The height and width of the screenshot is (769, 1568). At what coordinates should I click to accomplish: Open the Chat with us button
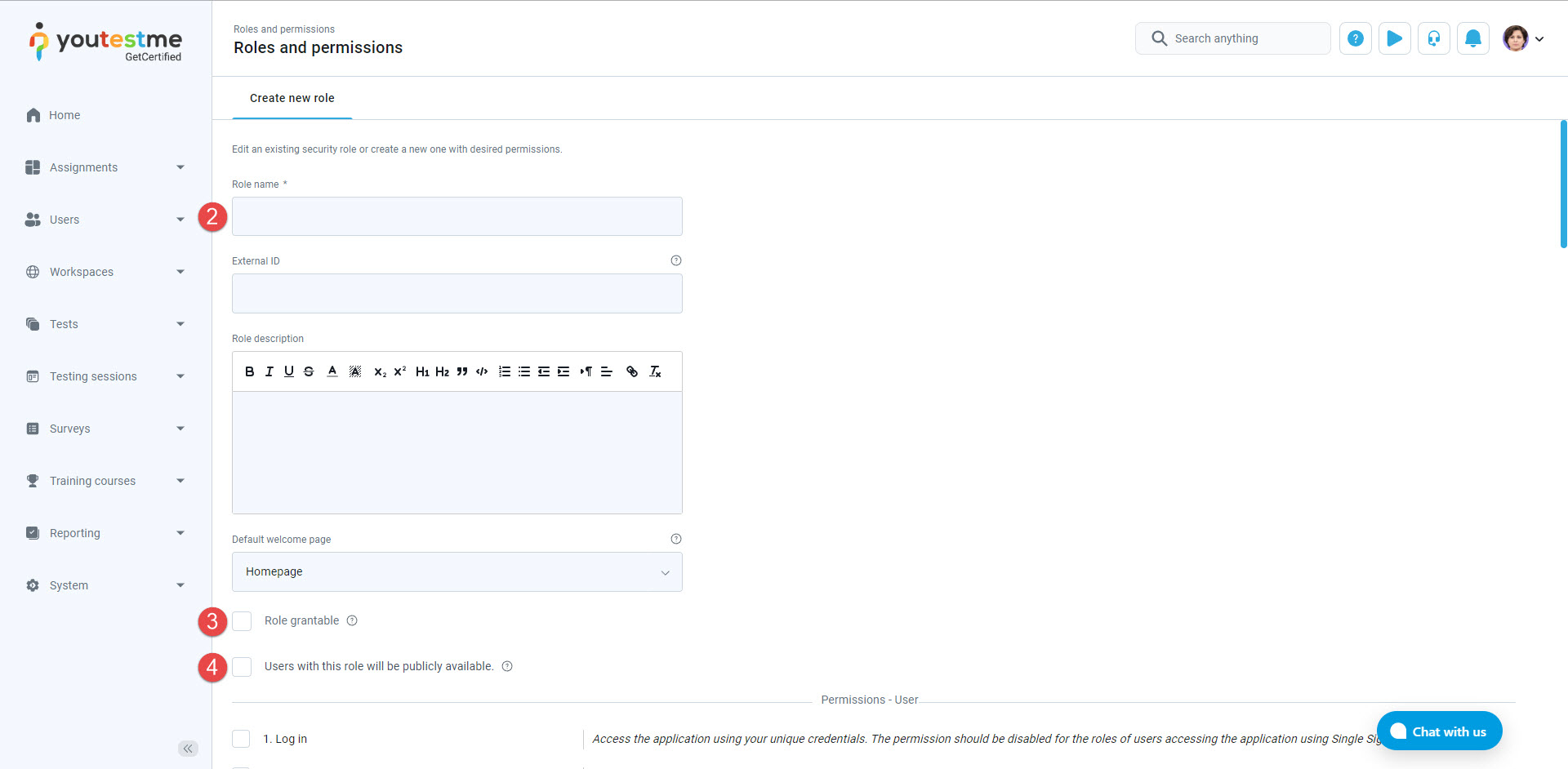[1438, 731]
